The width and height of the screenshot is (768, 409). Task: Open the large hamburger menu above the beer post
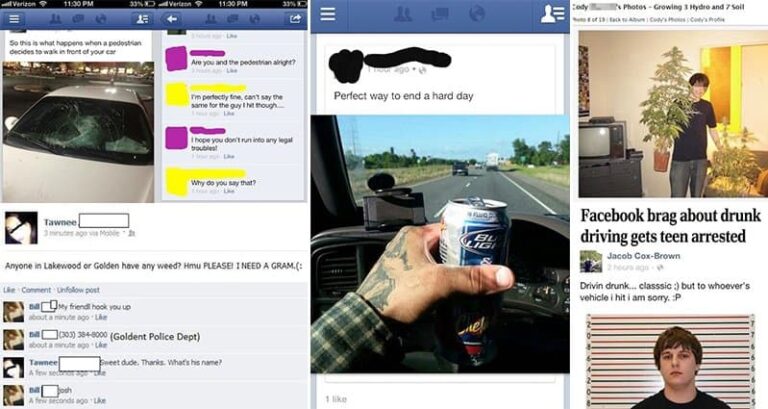tap(328, 14)
